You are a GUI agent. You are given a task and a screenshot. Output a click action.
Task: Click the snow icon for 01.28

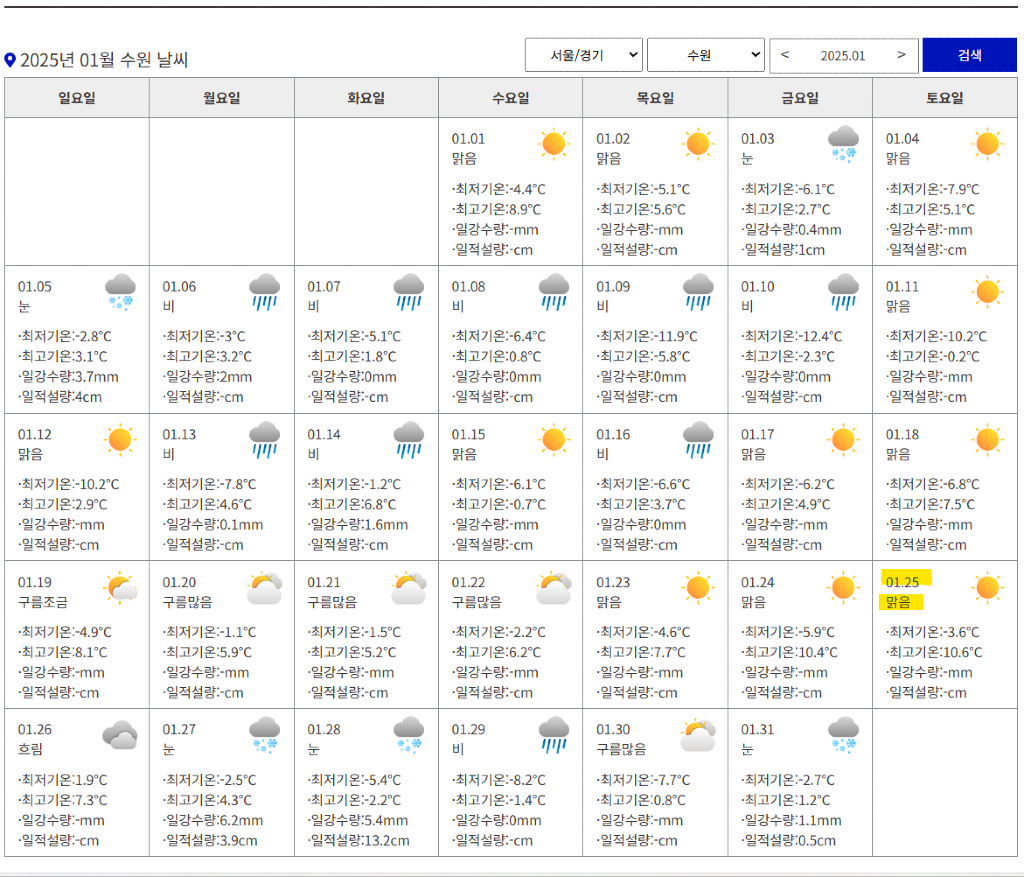point(409,735)
